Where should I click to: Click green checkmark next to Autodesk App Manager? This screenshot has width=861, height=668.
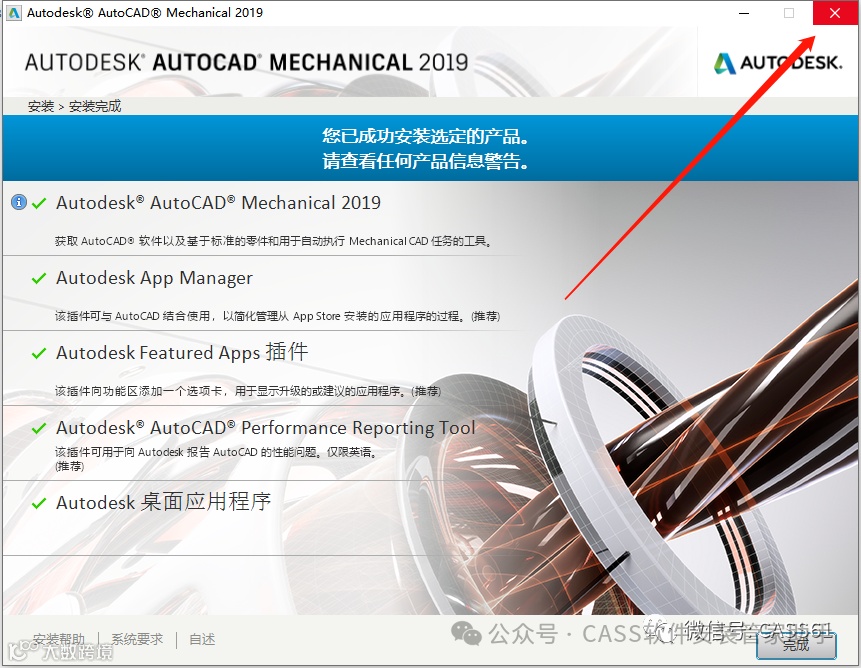[x=39, y=278]
